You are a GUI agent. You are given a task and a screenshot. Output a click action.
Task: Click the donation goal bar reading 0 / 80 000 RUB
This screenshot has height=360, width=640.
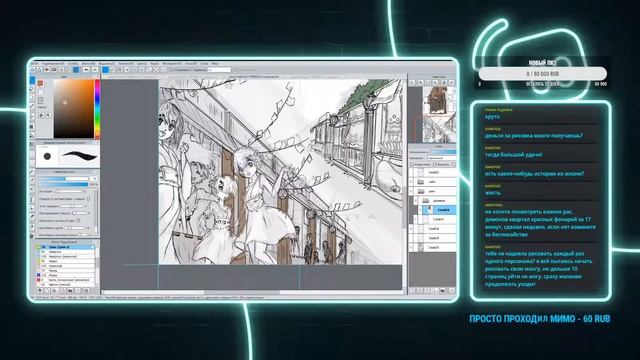542,74
